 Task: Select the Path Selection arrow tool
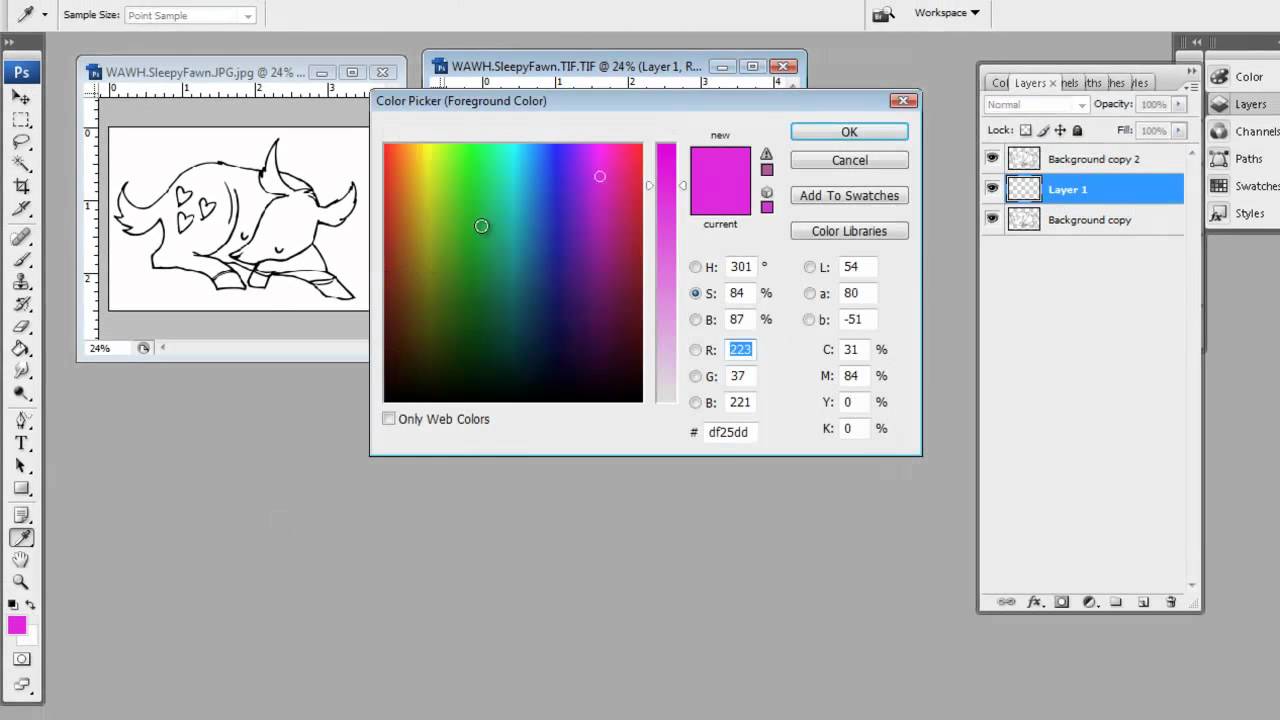[21, 466]
